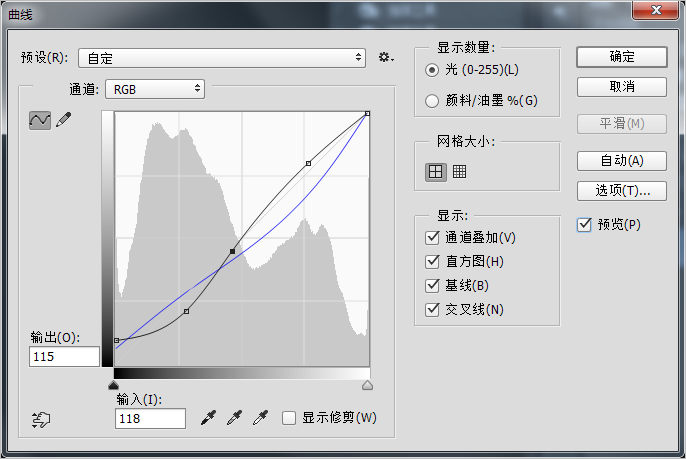This screenshot has height=459, width=686.
Task: Close the 曲线 dialog window
Action: click(655, 10)
